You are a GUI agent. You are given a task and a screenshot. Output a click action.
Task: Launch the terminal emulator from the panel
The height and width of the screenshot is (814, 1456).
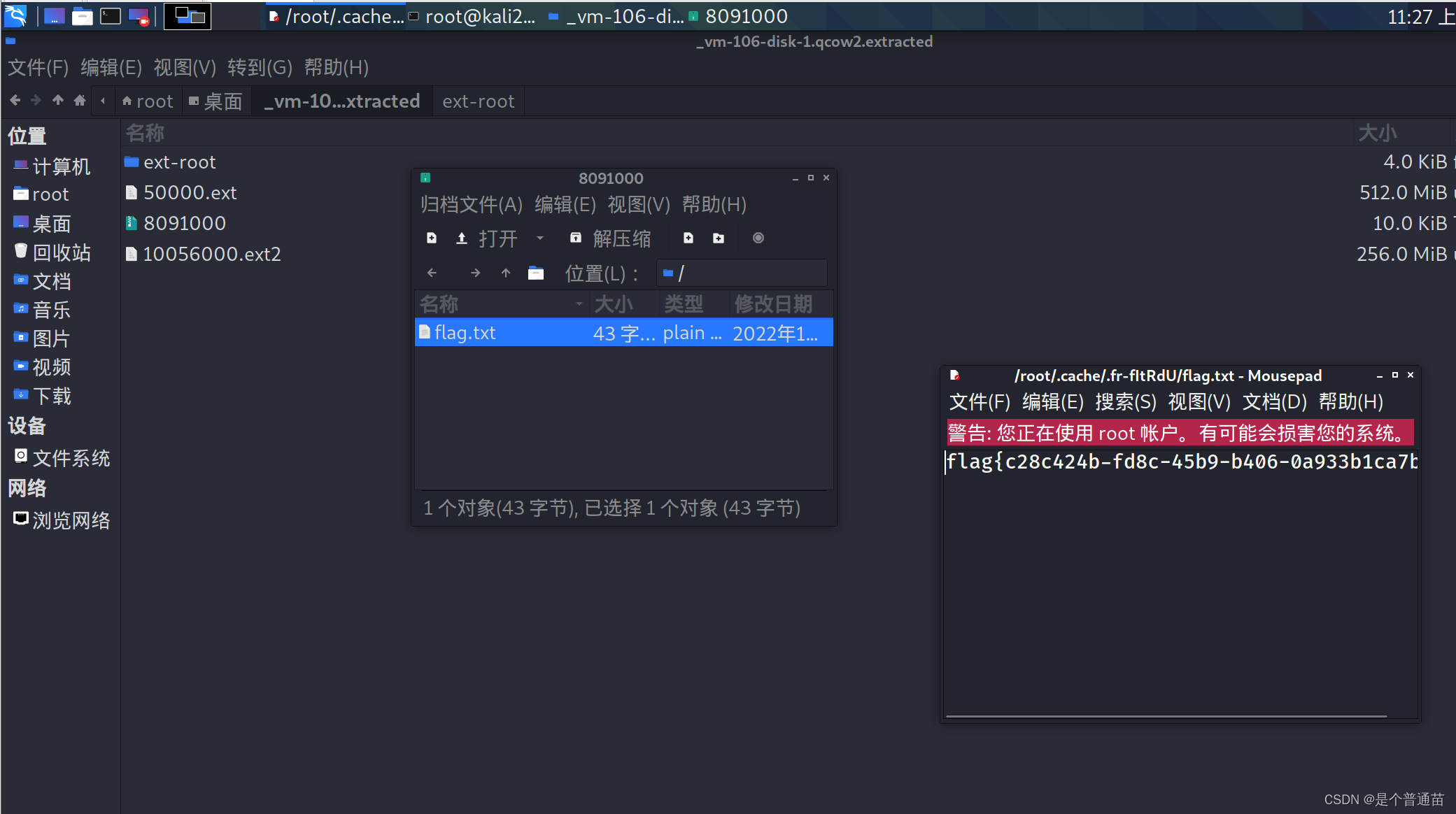click(111, 16)
